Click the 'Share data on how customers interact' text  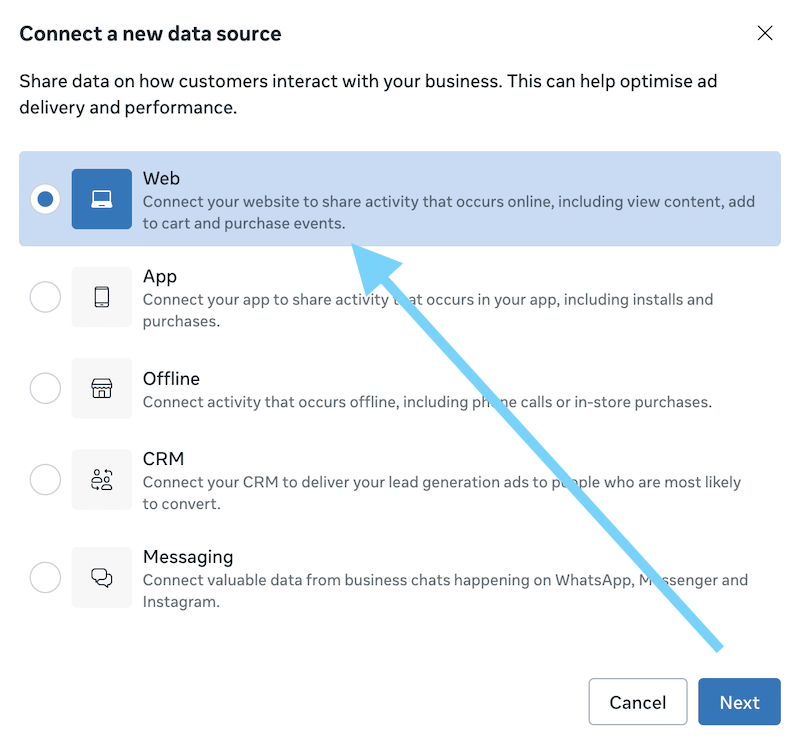[368, 94]
